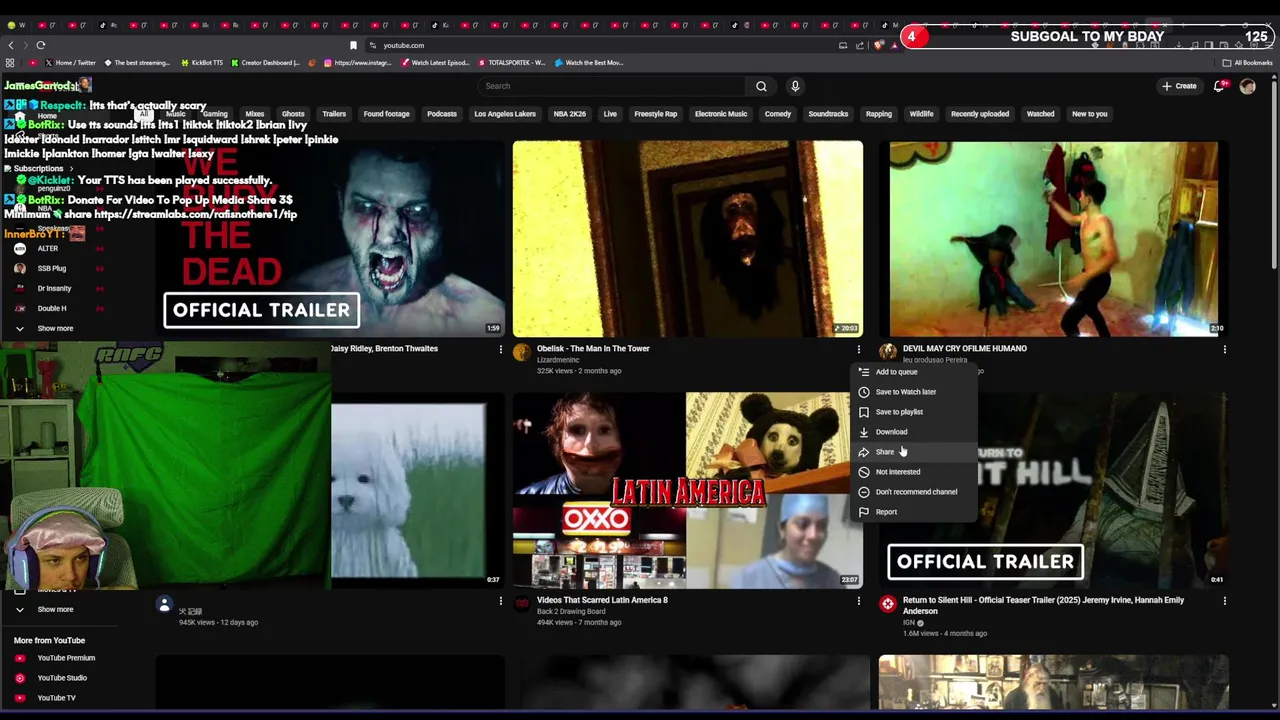Open the KickBot TTS bookmark
The width and height of the screenshot is (1280, 720).
tap(201, 62)
